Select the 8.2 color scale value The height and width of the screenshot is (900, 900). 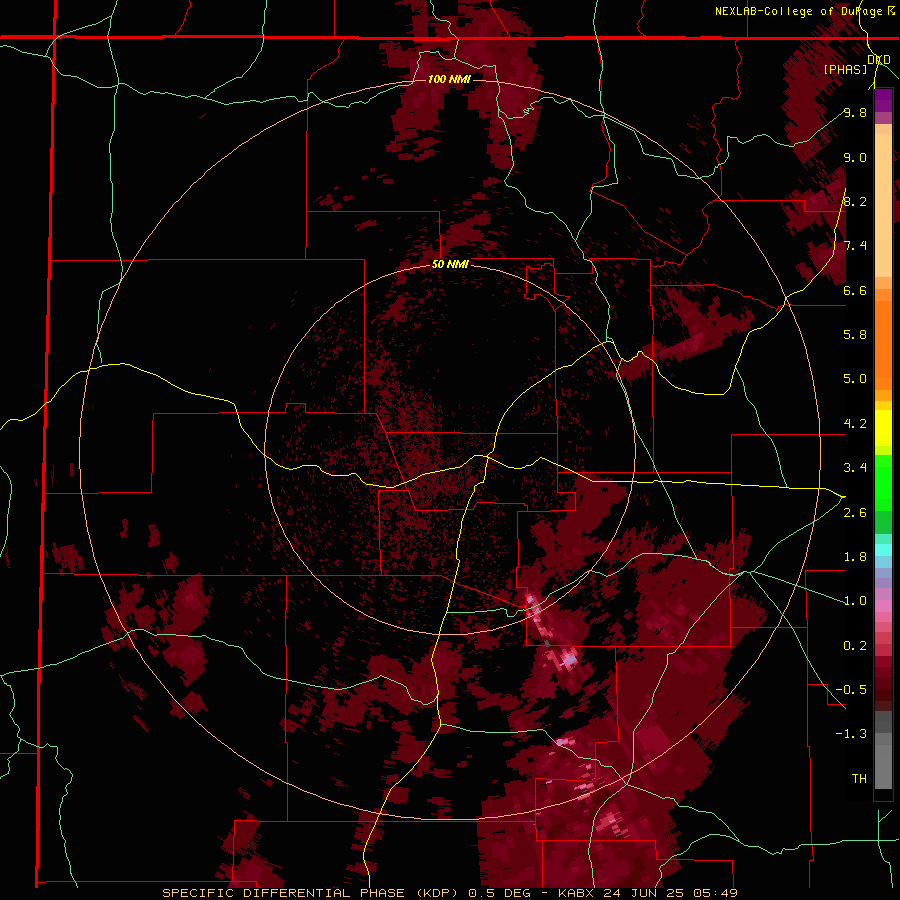point(855,201)
